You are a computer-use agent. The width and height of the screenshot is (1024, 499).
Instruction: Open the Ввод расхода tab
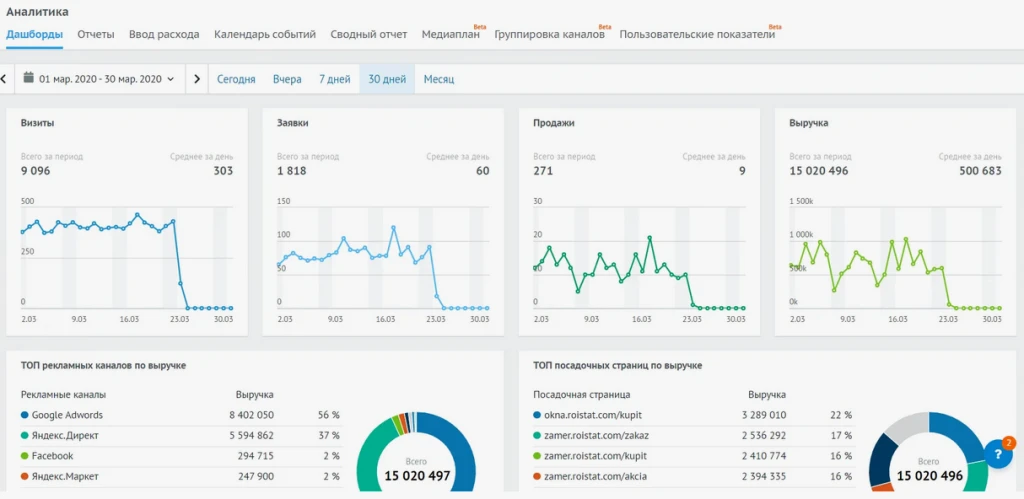click(164, 34)
